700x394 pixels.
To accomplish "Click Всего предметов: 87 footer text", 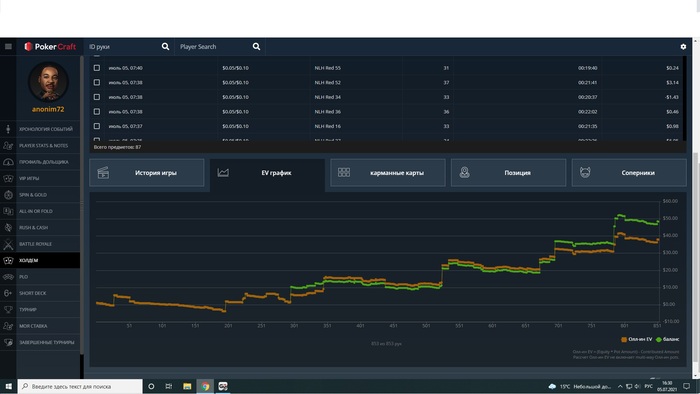I will click(x=117, y=147).
